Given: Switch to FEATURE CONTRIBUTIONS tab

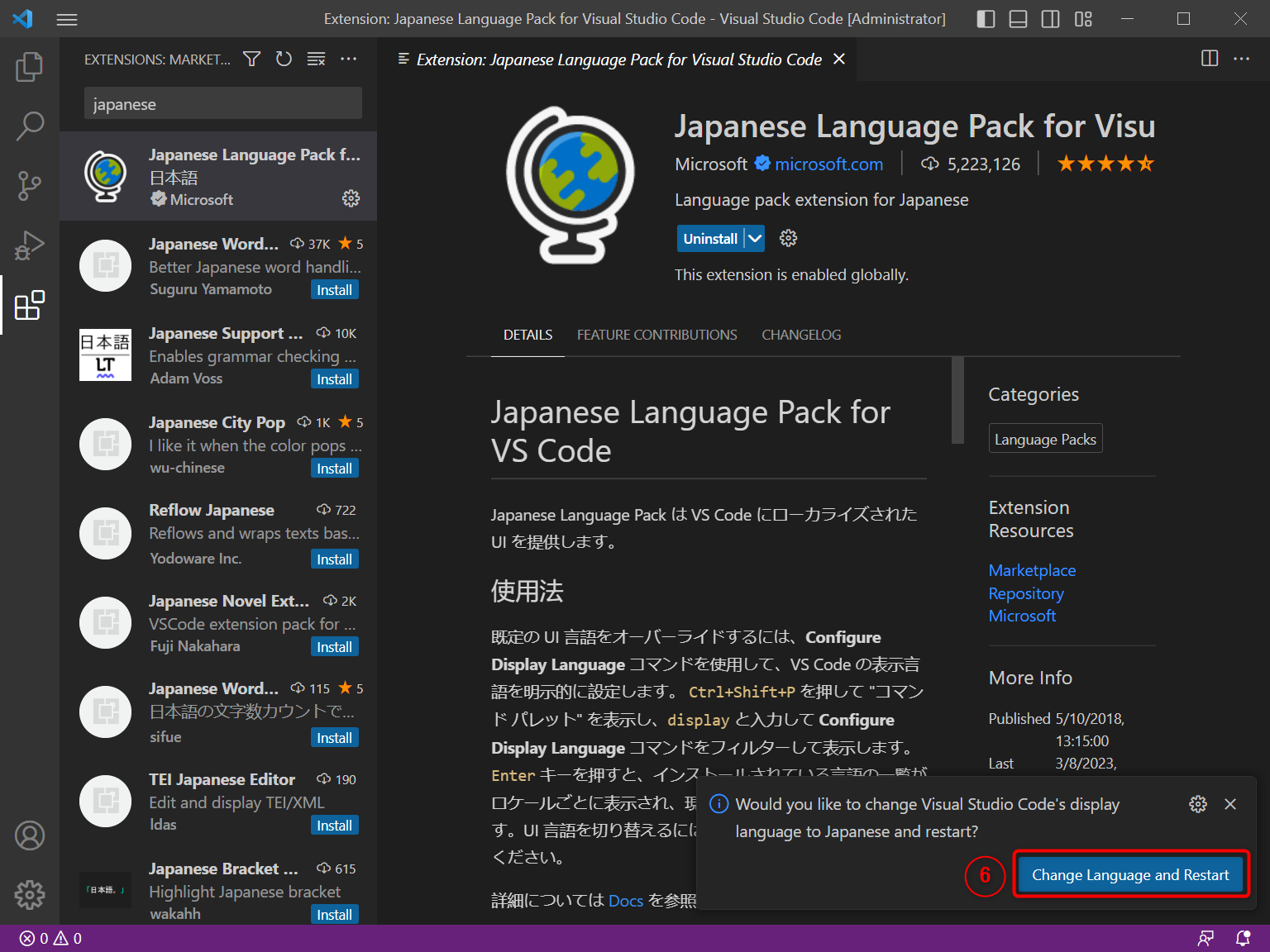Looking at the screenshot, I should click(656, 335).
